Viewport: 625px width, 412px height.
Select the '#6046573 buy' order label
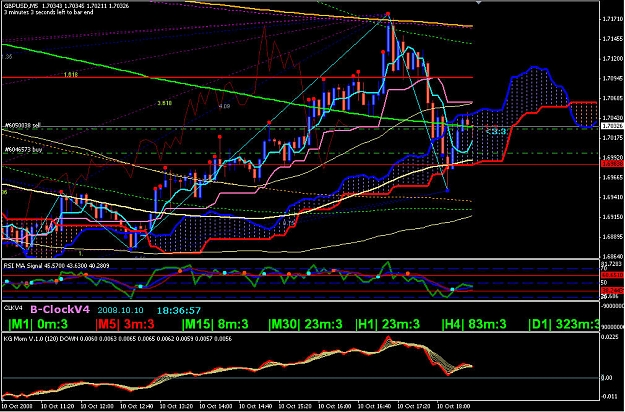click(22, 150)
